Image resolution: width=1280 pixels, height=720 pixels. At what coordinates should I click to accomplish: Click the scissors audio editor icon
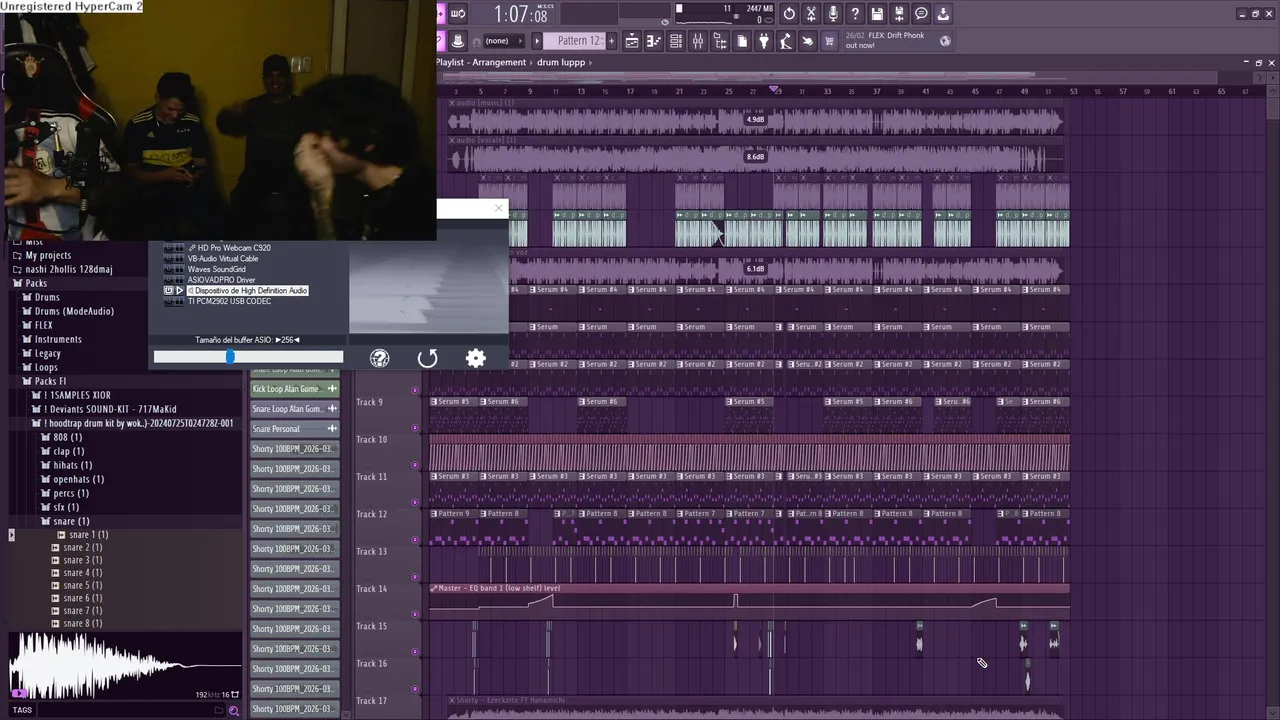tap(812, 14)
